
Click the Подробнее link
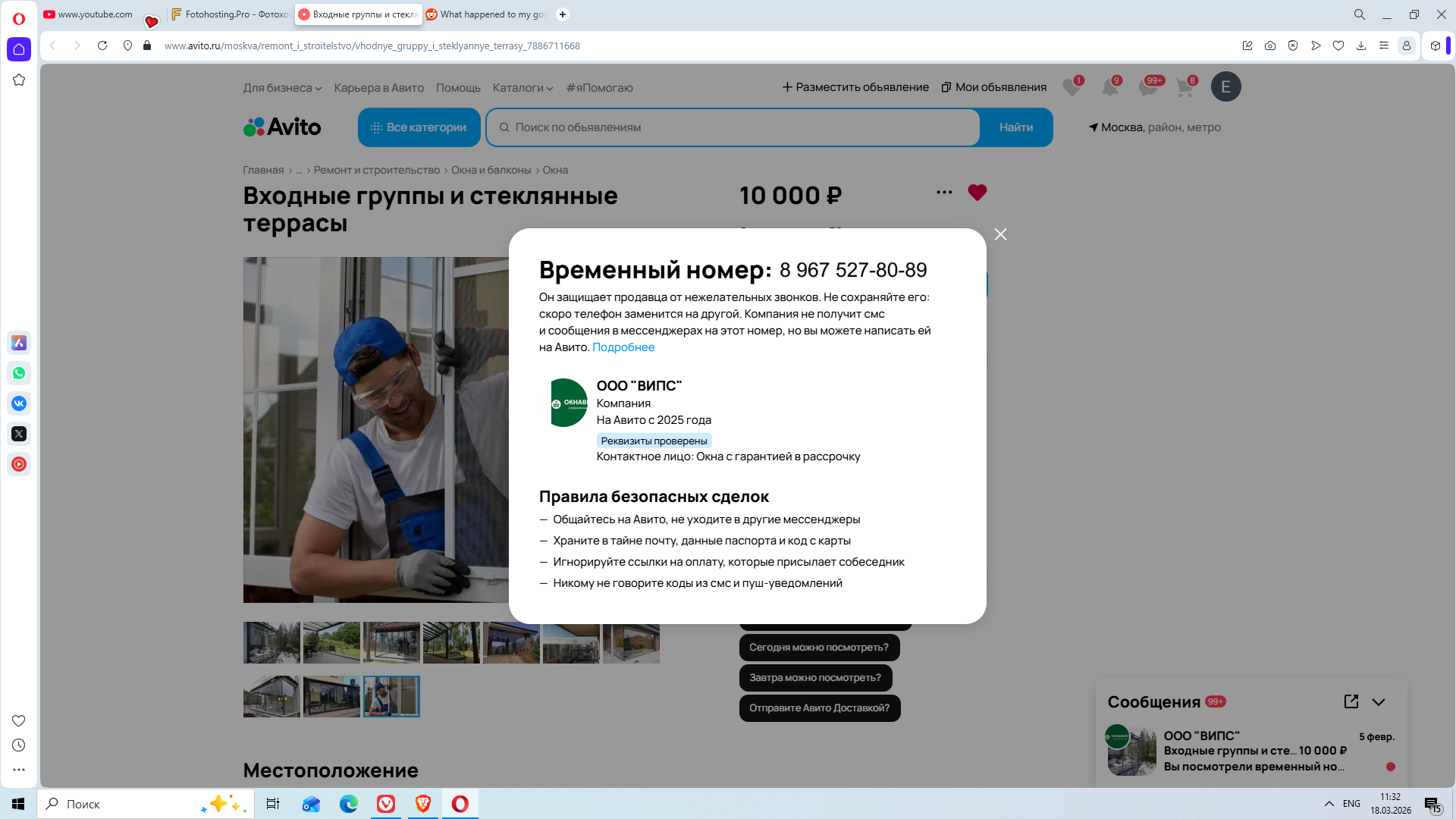pos(623,347)
